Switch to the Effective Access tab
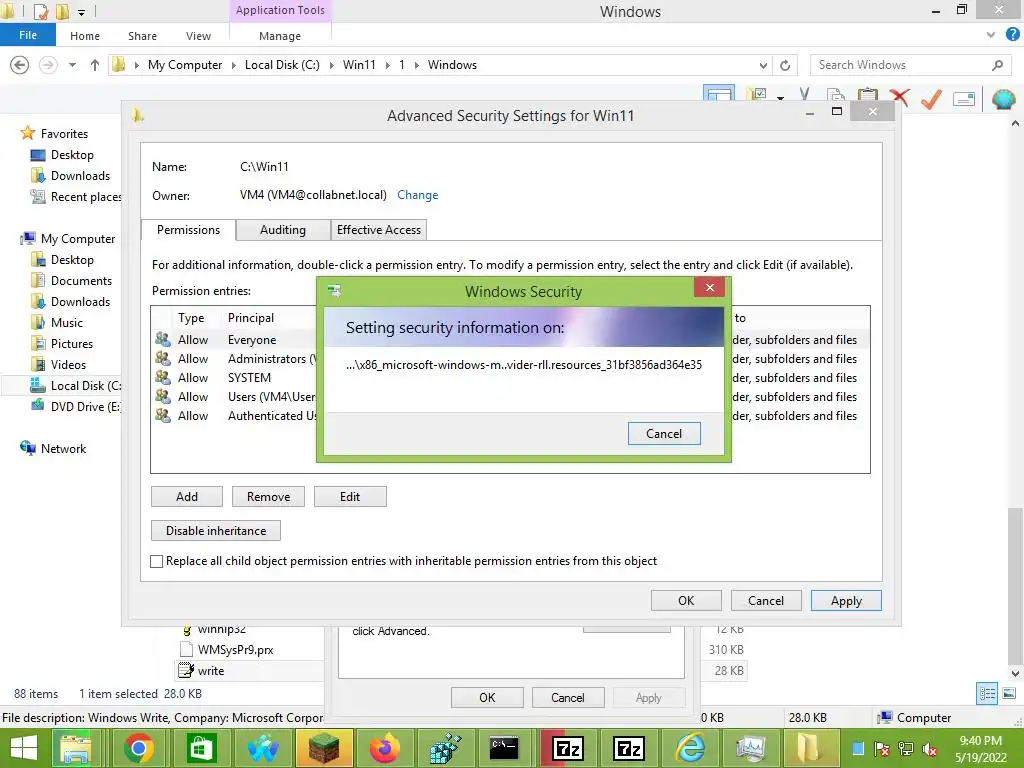1024x768 pixels. (x=379, y=230)
